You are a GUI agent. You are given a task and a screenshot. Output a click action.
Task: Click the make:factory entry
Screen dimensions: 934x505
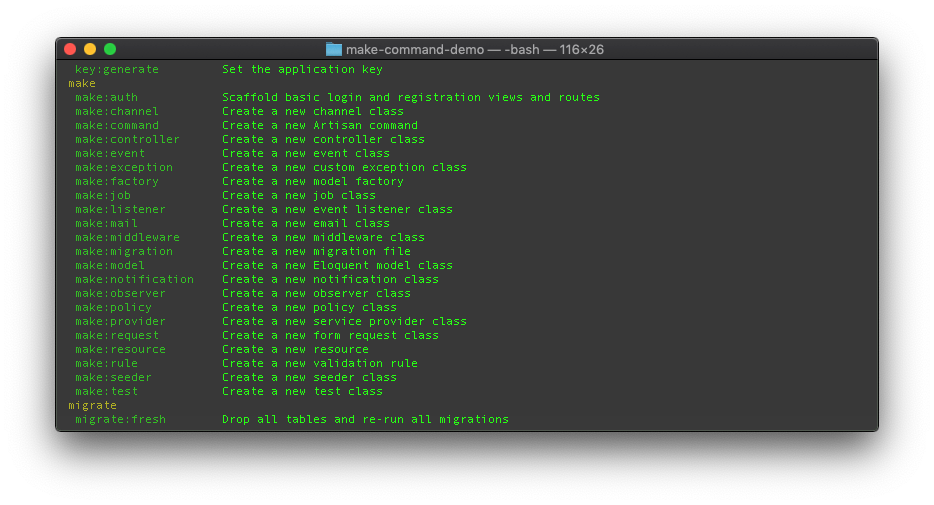pyautogui.click(x=117, y=181)
